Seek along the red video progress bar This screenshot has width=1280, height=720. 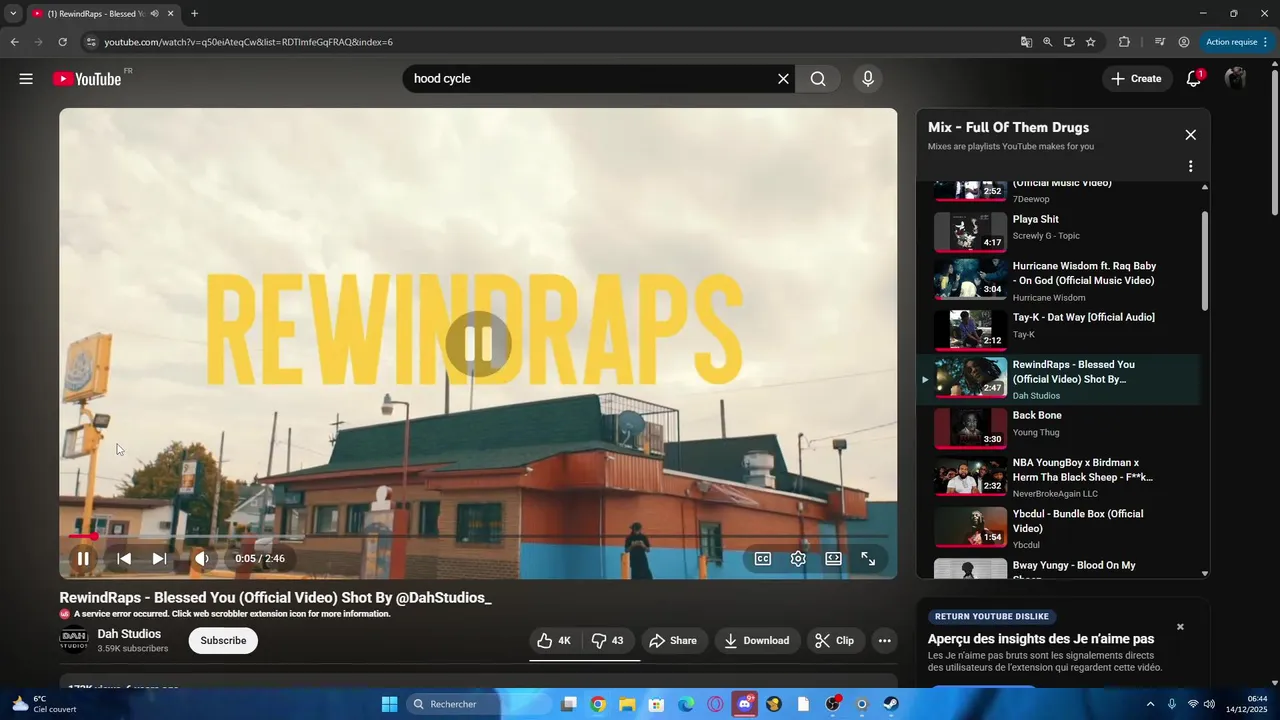coord(478,537)
